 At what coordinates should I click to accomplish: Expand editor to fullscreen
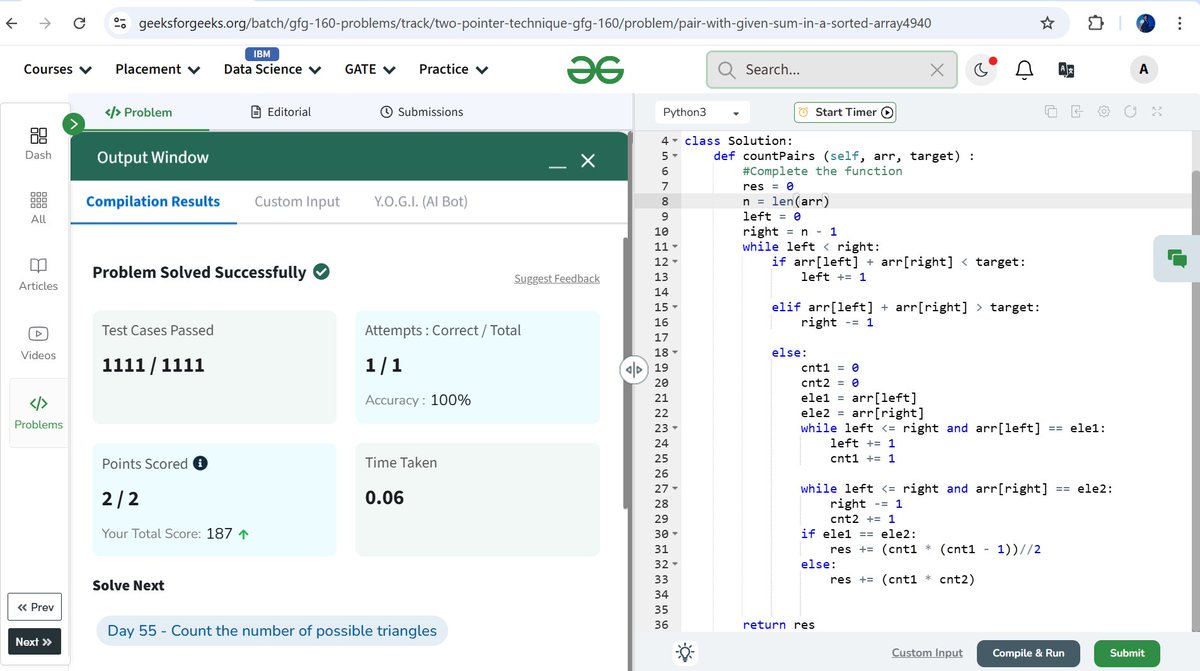[x=1157, y=112]
